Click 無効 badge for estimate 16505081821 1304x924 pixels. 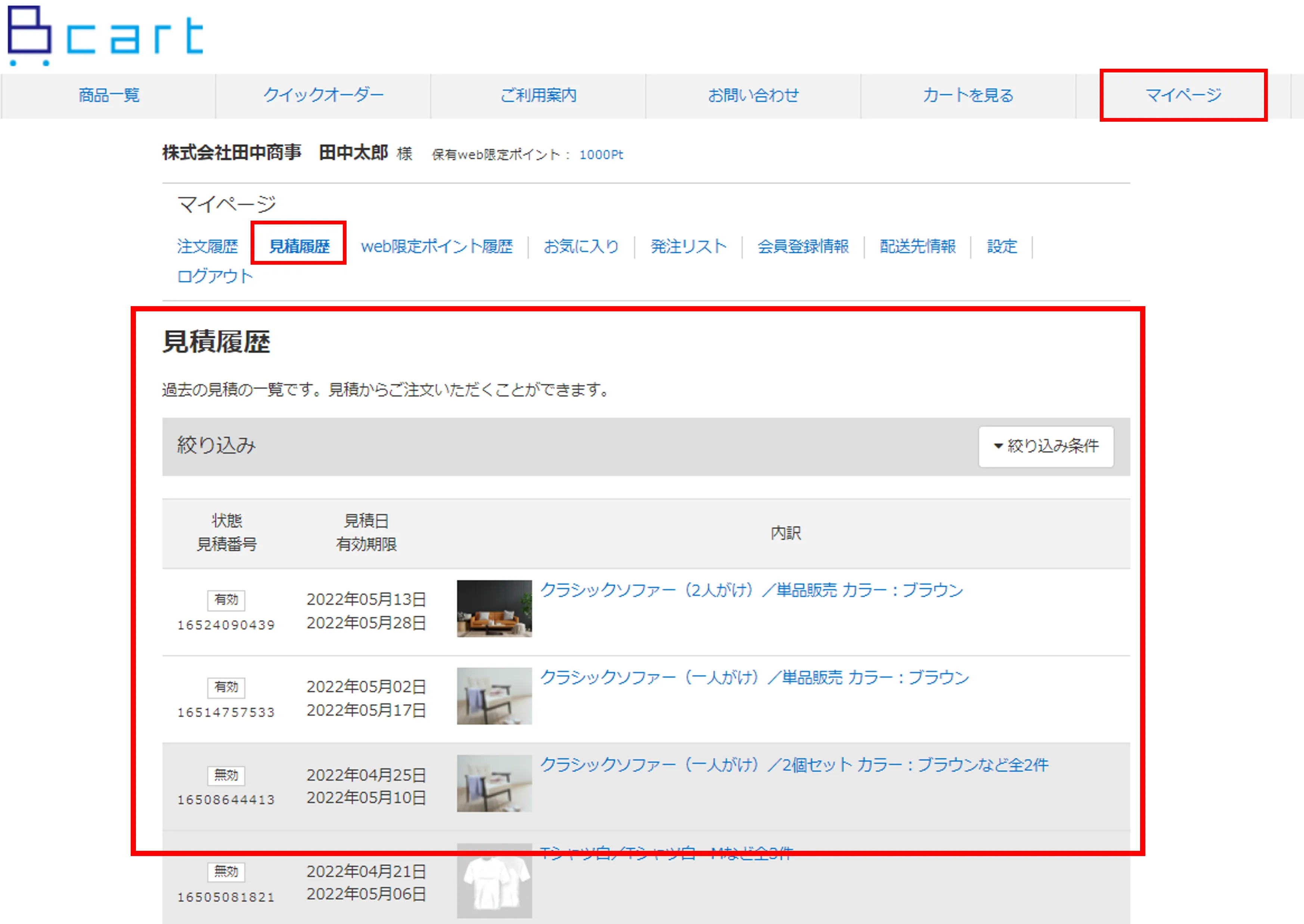click(x=226, y=872)
